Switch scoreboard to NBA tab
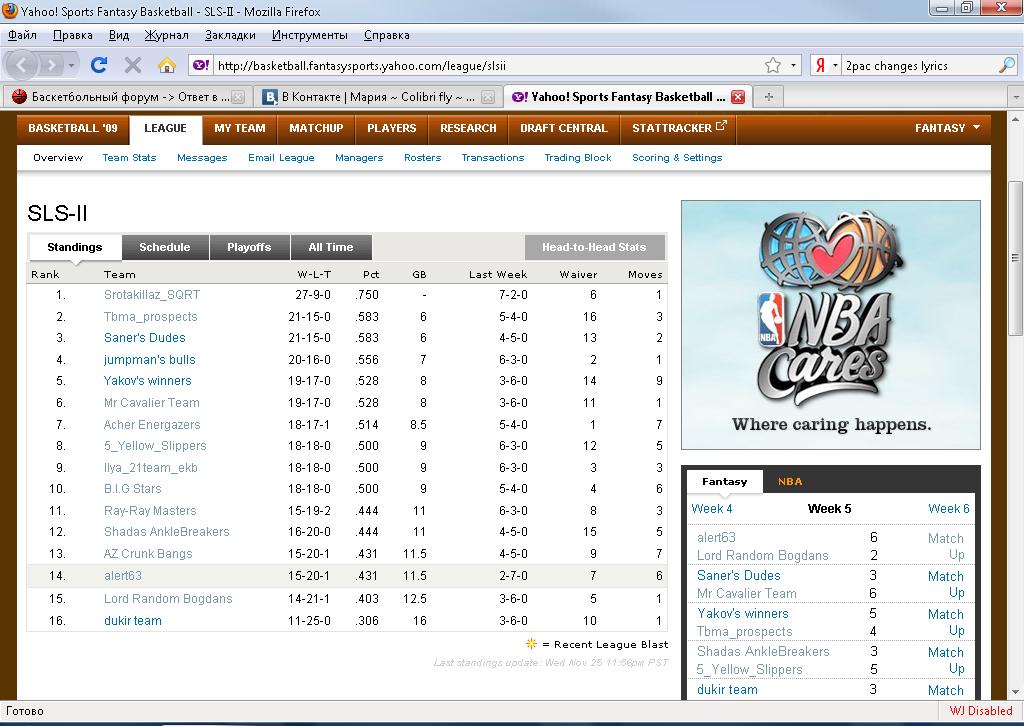Screen dimensions: 1024x726 (x=790, y=481)
